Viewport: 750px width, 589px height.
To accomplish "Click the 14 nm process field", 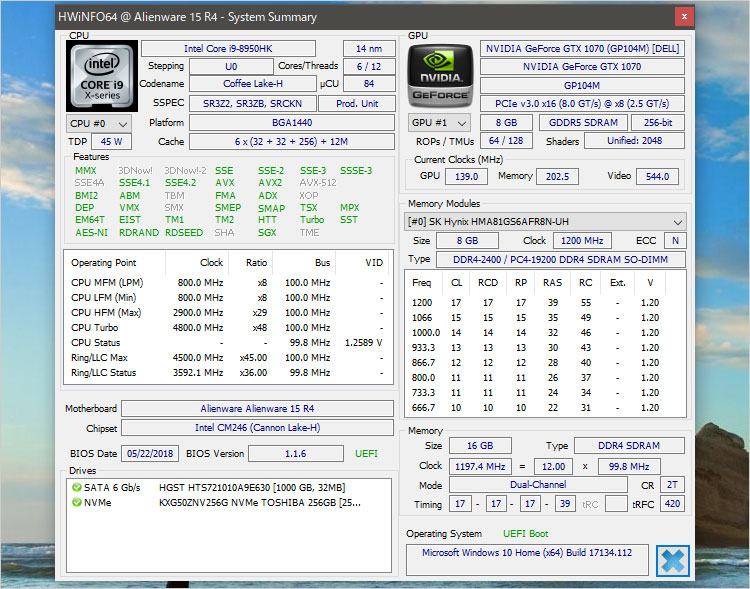I will (369, 48).
